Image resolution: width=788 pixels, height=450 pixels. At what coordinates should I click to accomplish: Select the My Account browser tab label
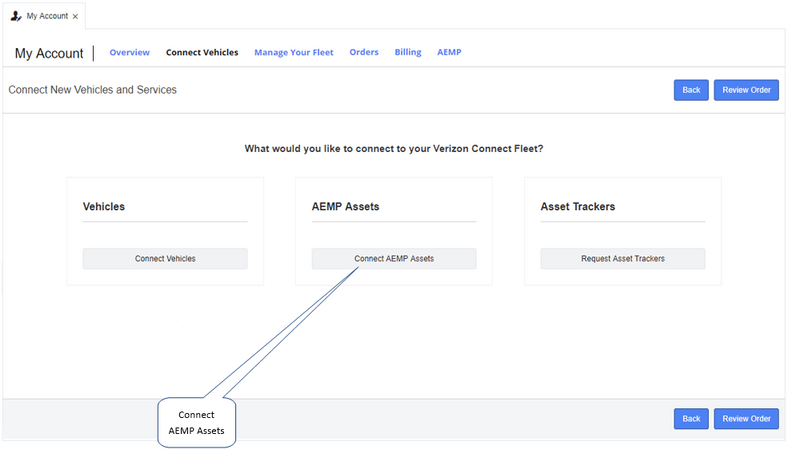[x=47, y=16]
